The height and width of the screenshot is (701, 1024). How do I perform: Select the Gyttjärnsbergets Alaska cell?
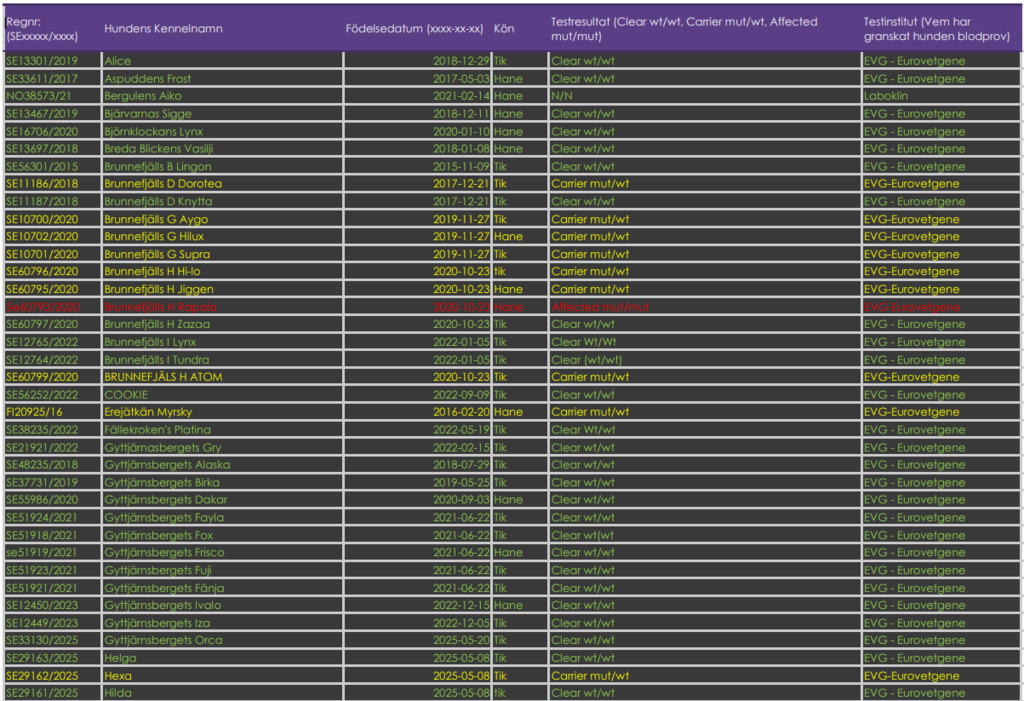pos(222,465)
